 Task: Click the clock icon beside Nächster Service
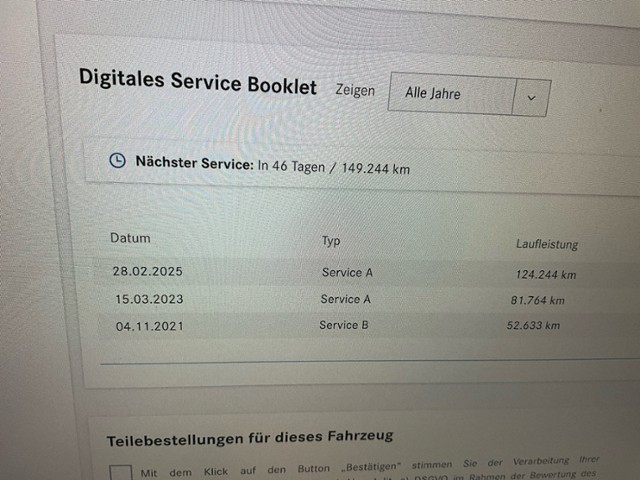[x=117, y=160]
